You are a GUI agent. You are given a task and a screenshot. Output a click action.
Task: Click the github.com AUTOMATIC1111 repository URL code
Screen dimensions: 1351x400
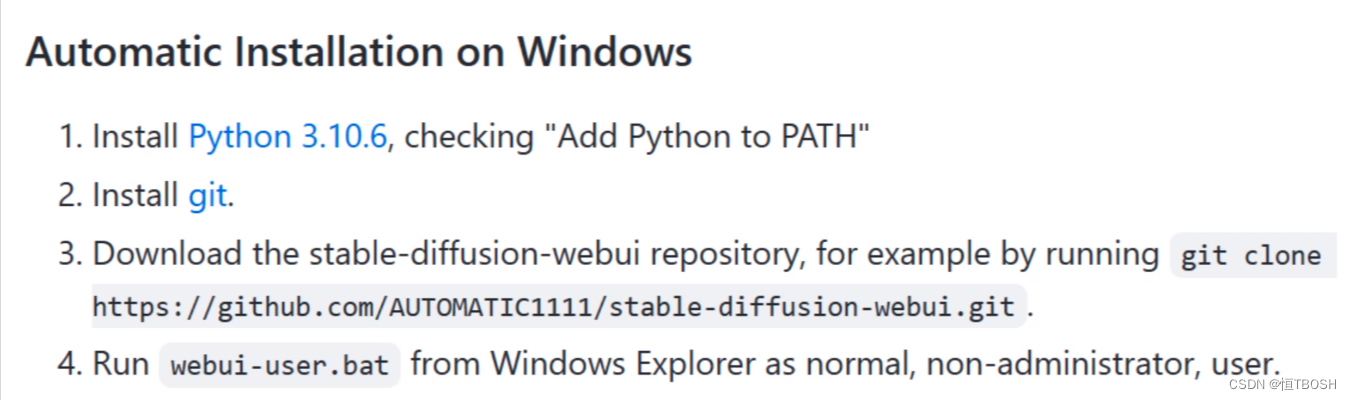pyautogui.click(x=560, y=307)
